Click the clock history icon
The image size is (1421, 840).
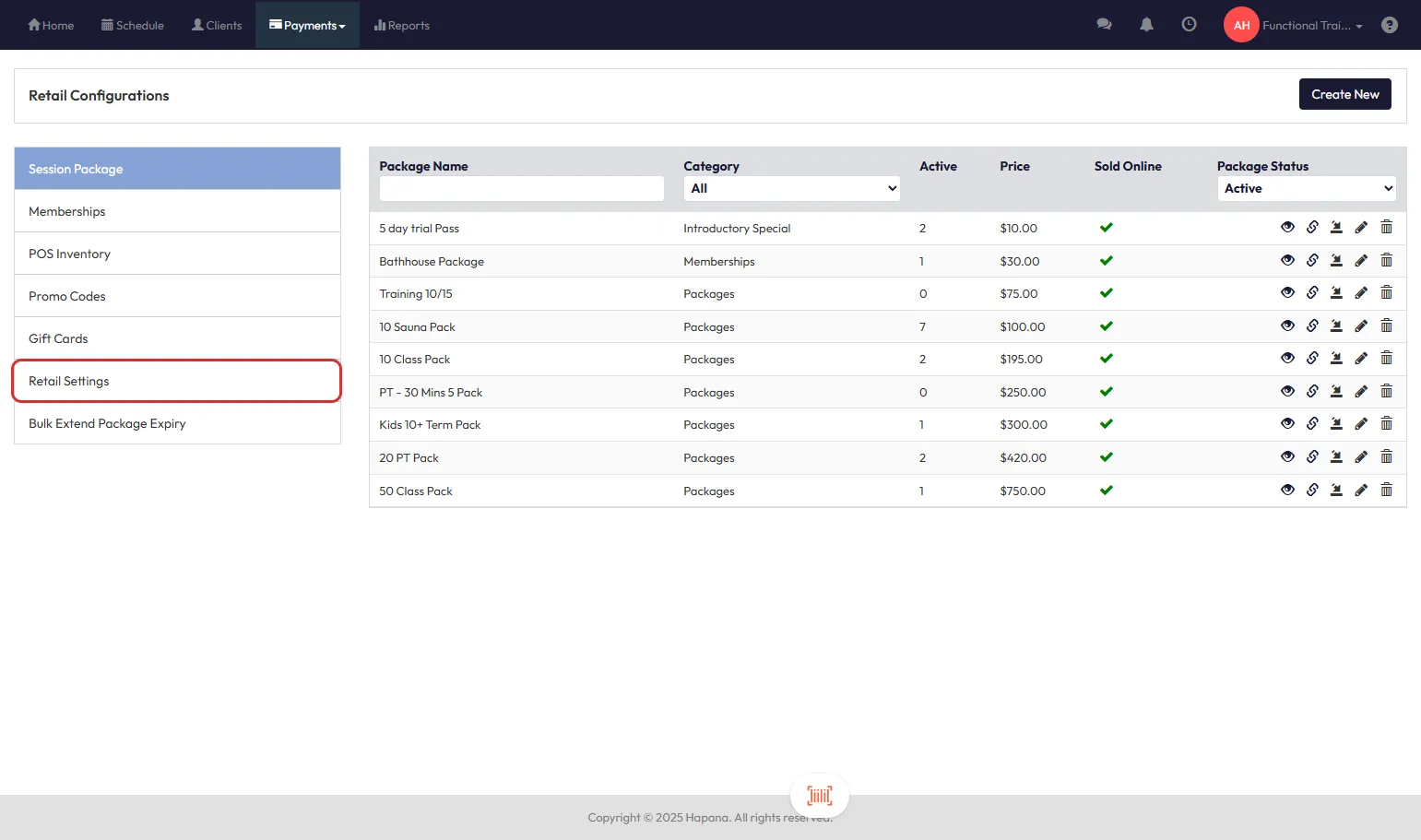click(1189, 25)
